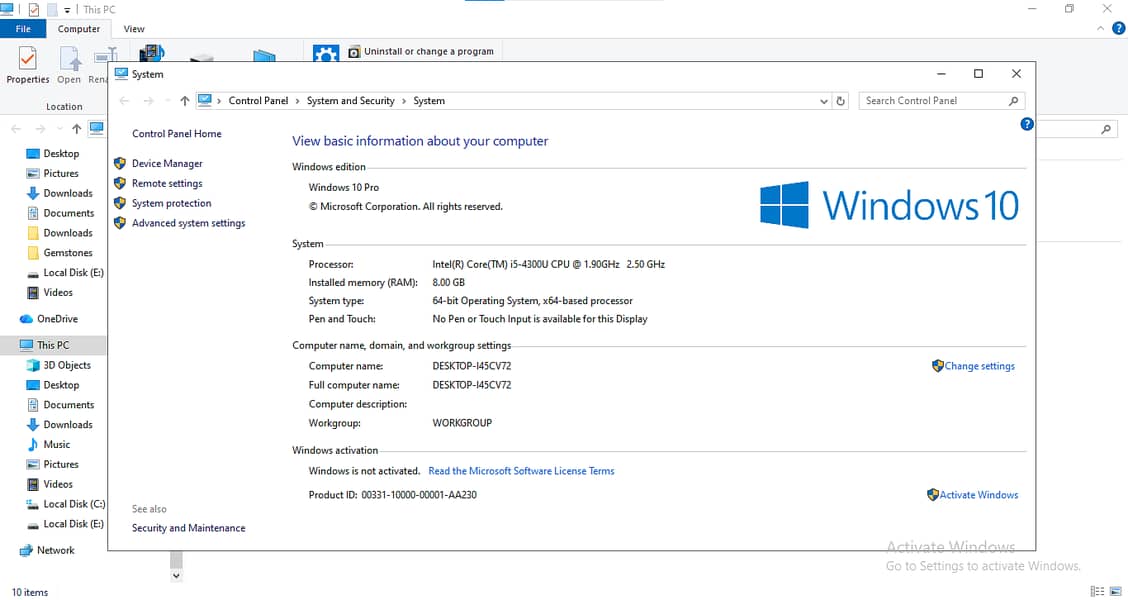Image resolution: width=1128 pixels, height=600 pixels.
Task: Select the 8.00 GB installed memory value
Action: tap(448, 283)
